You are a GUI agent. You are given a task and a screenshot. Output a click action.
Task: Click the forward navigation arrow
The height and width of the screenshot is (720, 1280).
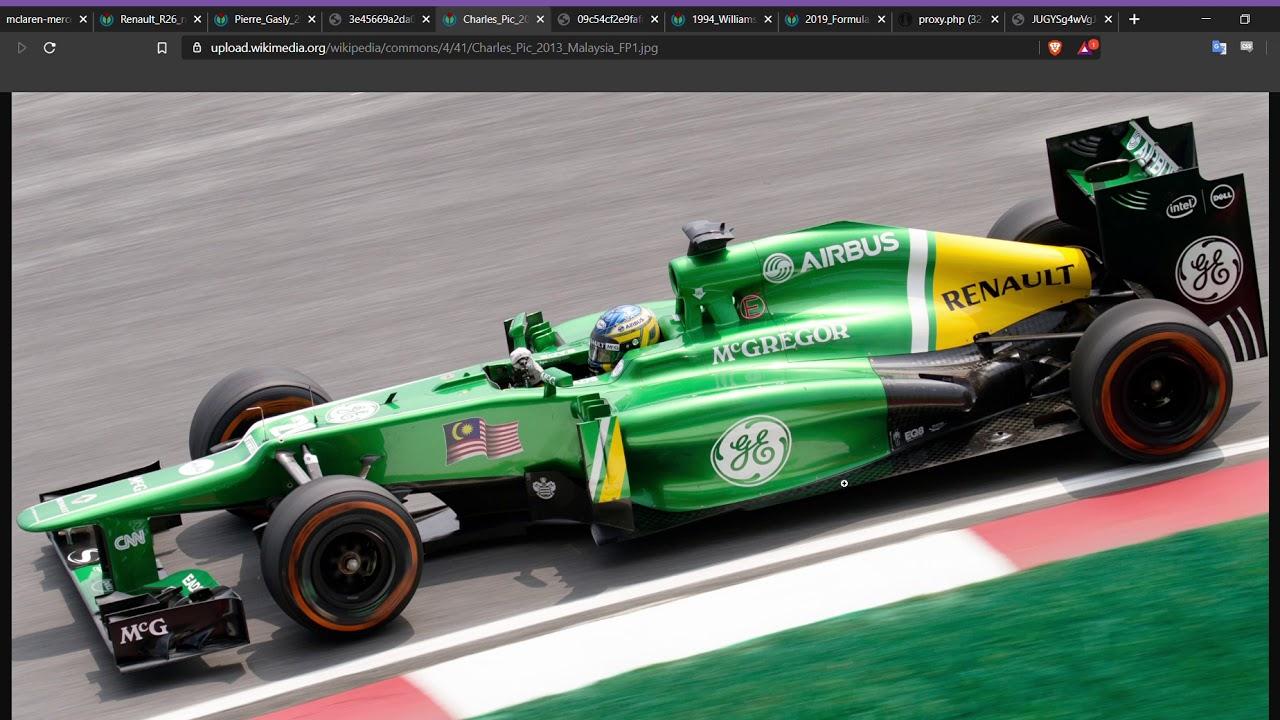(22, 47)
